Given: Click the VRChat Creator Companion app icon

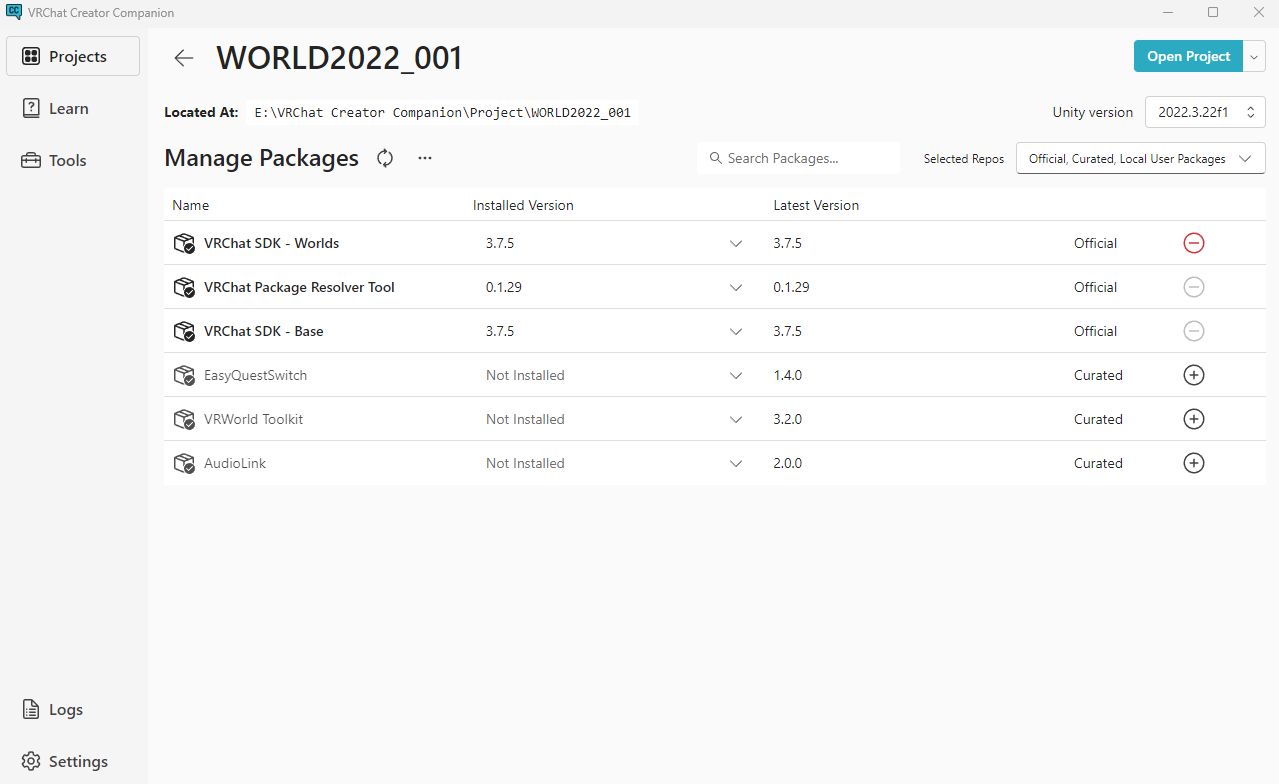Looking at the screenshot, I should (13, 12).
